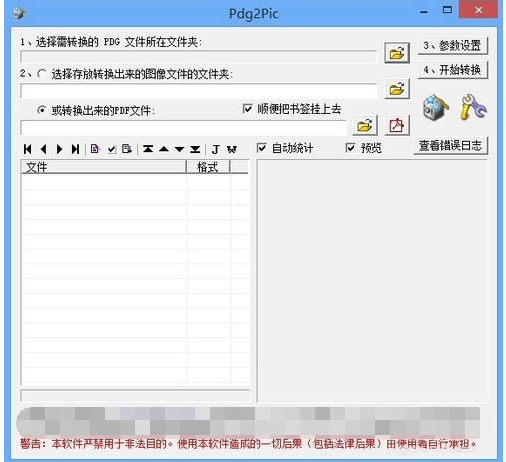Toggle the 预览 preview checkbox
Viewport: 506px width, 462px height.
(350, 148)
